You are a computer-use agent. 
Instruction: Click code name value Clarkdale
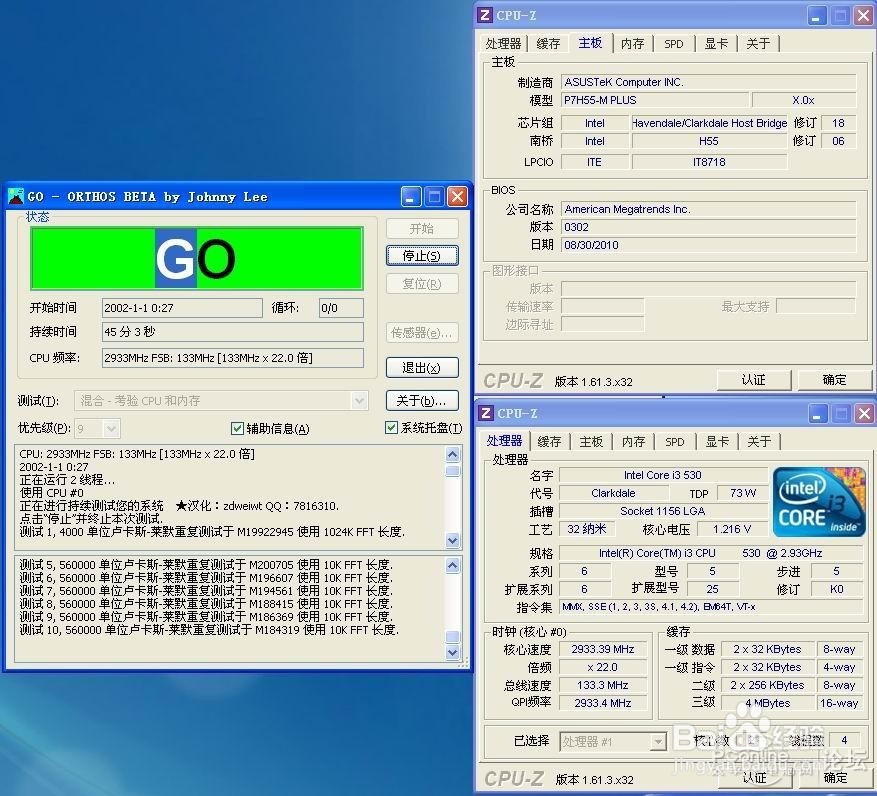[614, 493]
